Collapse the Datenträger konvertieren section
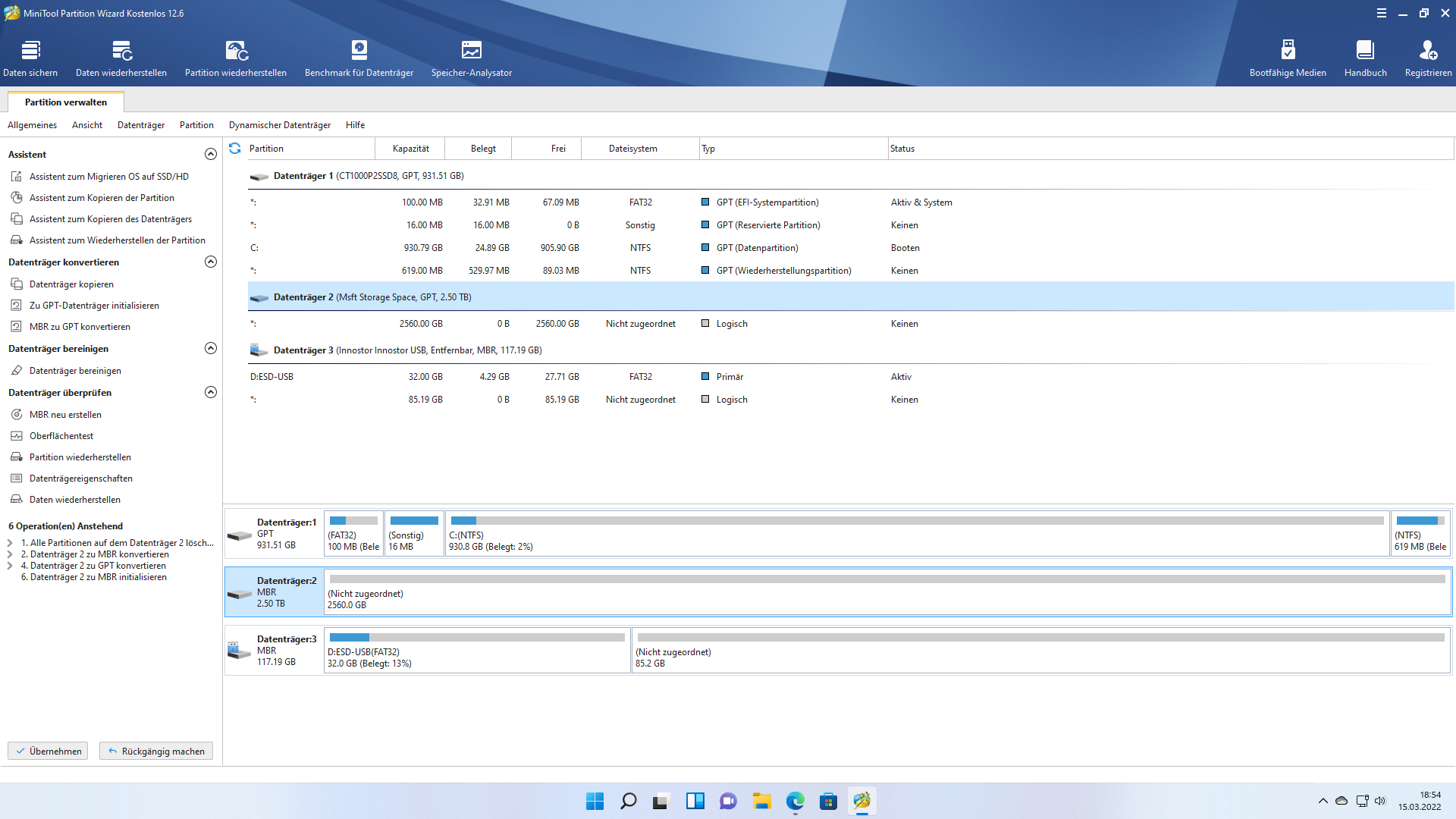Viewport: 1456px width, 819px height. tap(211, 262)
